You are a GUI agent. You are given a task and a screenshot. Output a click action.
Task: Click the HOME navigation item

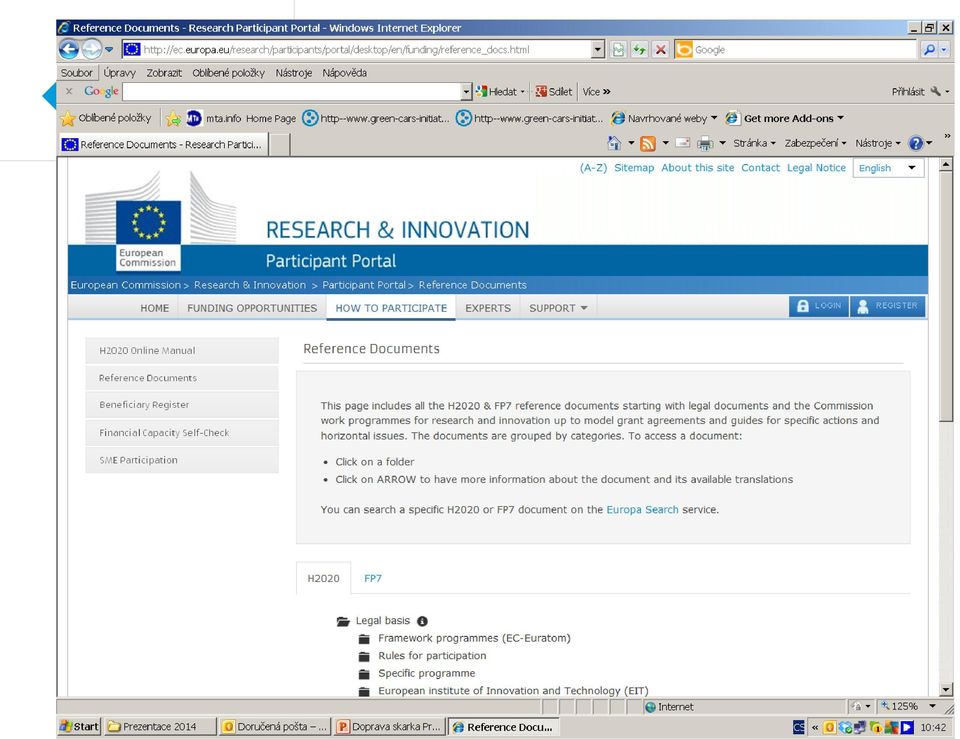155,308
